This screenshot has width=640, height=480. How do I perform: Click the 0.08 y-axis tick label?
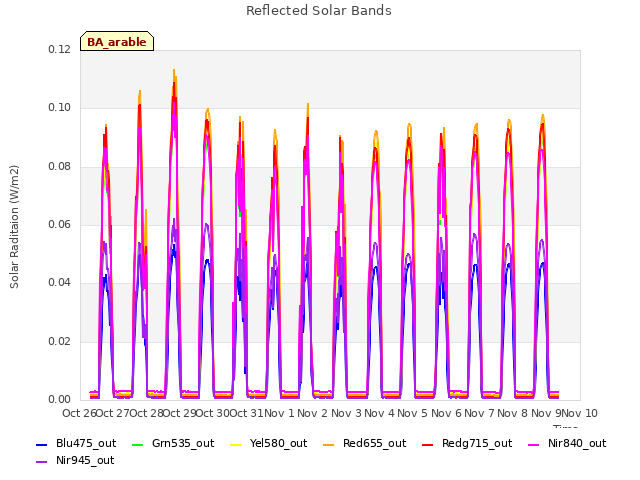(x=60, y=166)
